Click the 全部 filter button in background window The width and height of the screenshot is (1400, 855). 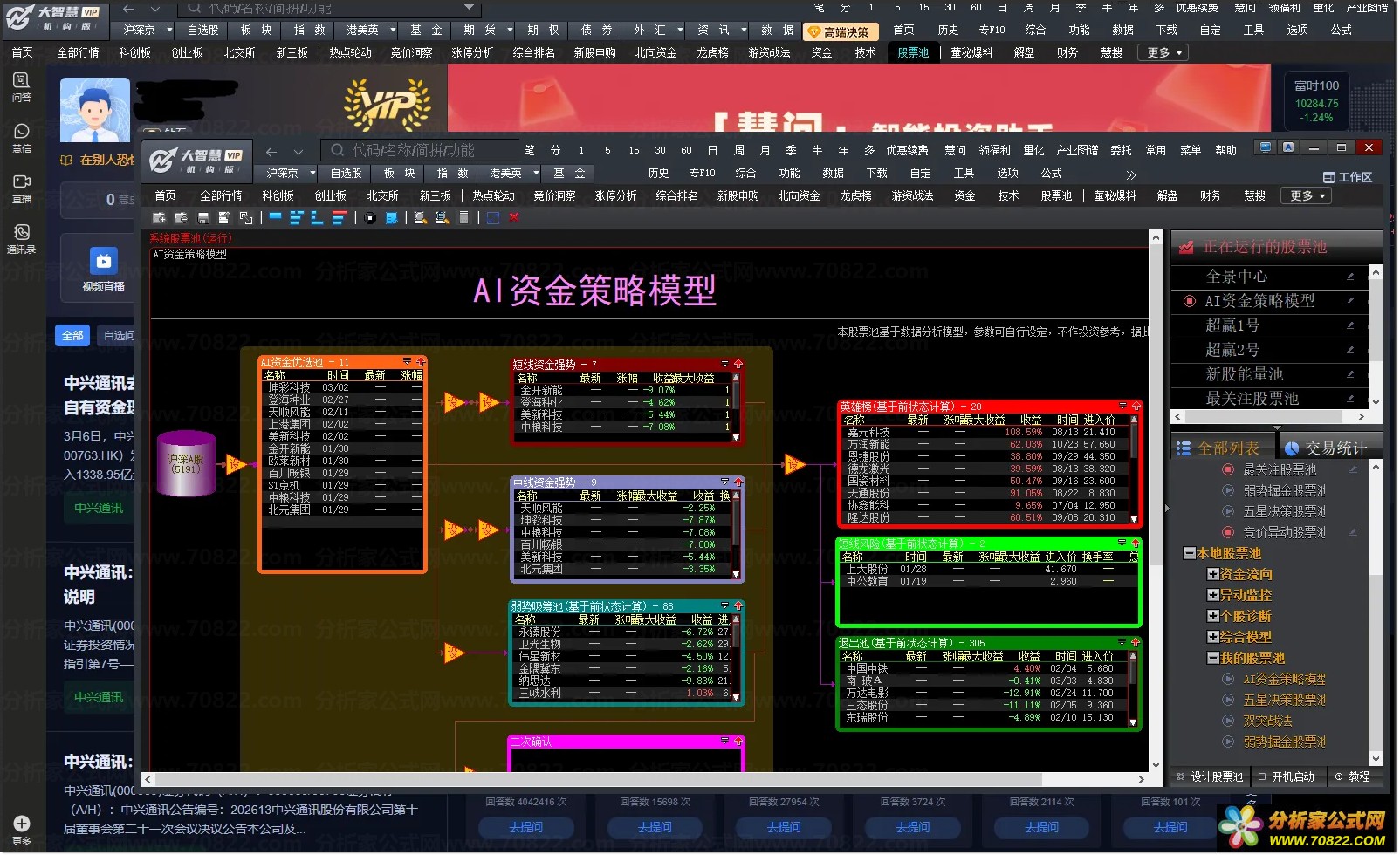[x=72, y=335]
